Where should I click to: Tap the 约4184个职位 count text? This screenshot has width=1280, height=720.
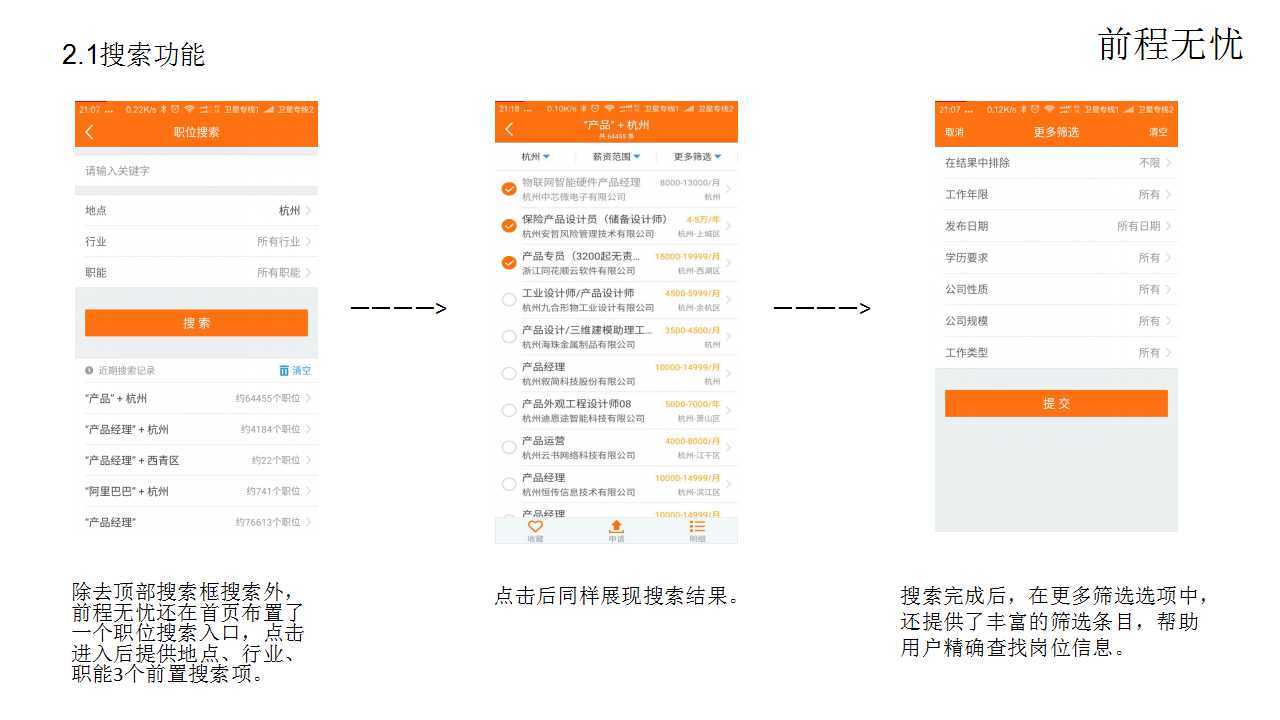pos(270,430)
